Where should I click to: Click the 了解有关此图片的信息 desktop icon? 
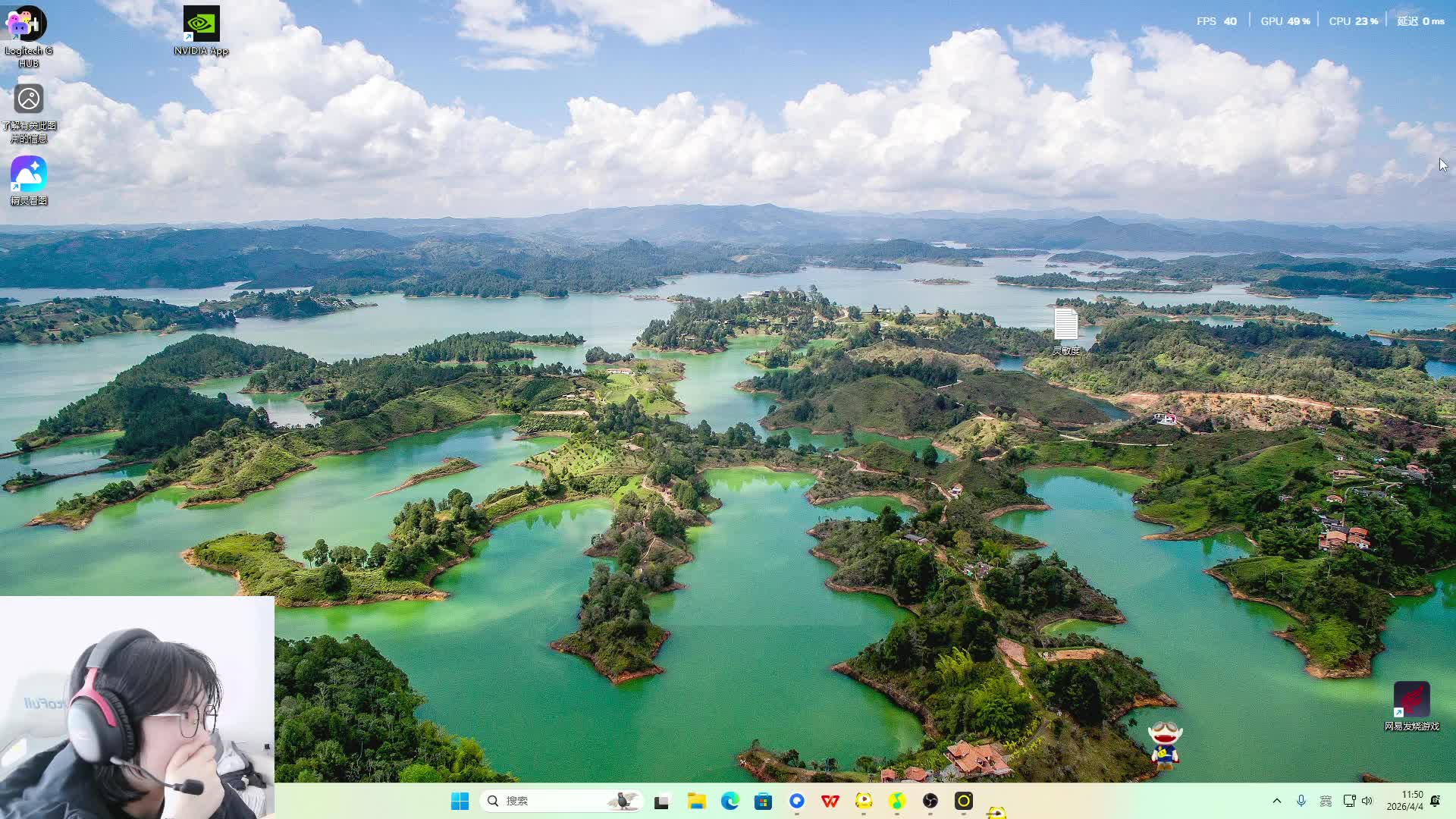coord(28,99)
